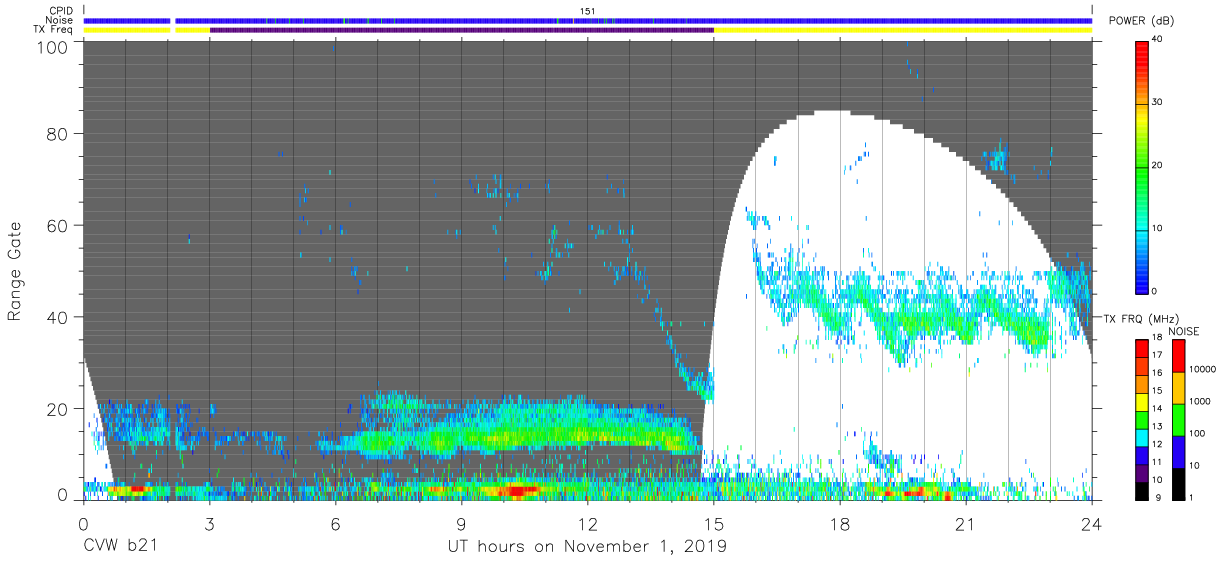Click the purple segment of the TX Freq bar

pyautogui.click(x=462, y=30)
